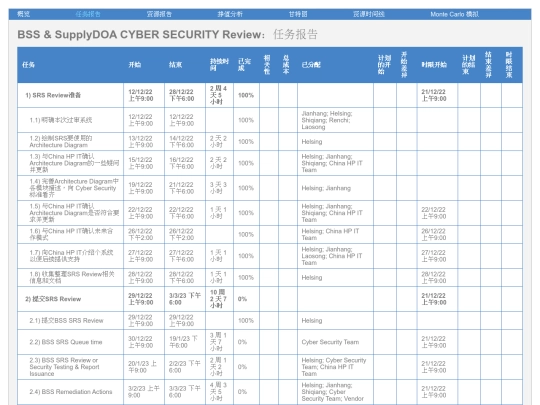The image size is (540, 405).
Task: Select task 1.5 China HP IT row
Action: pos(270,213)
